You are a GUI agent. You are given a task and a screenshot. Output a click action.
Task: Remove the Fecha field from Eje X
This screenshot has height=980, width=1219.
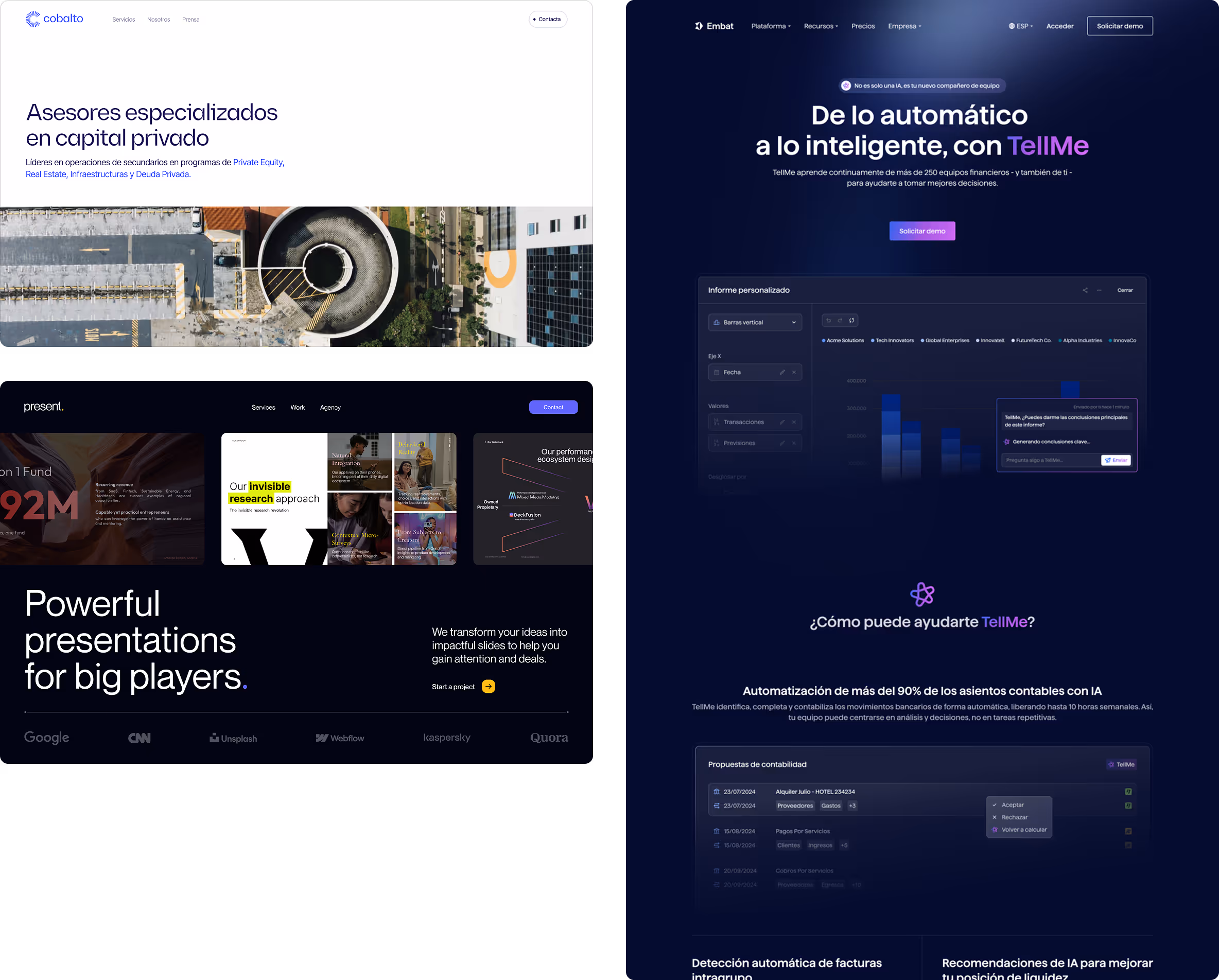pos(794,373)
